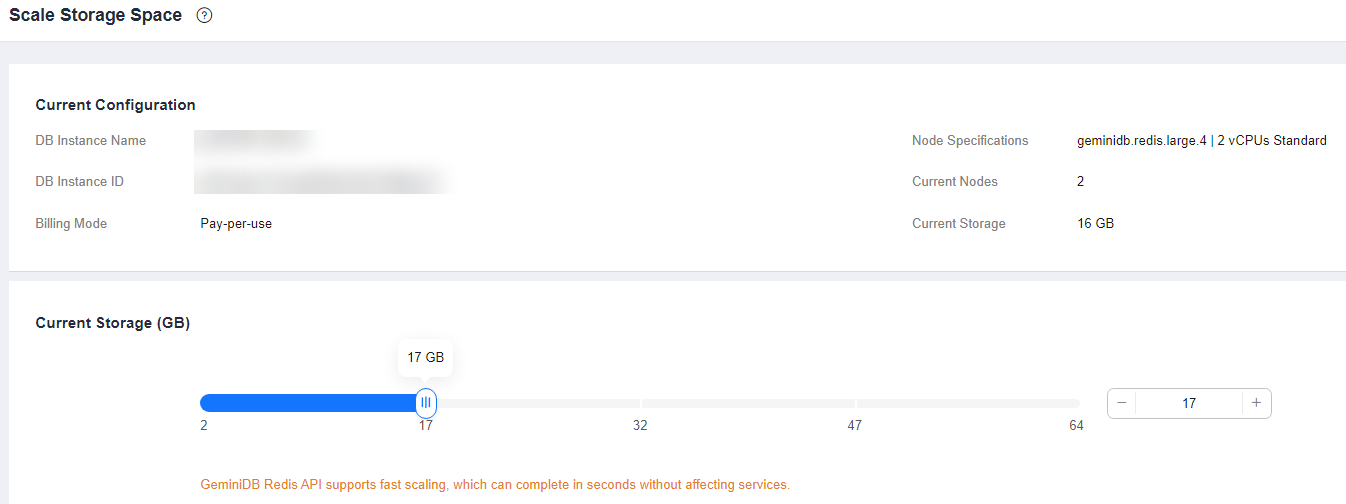This screenshot has height=504, width=1346.
Task: Set slider to the 32 mark label
Action: [640, 425]
